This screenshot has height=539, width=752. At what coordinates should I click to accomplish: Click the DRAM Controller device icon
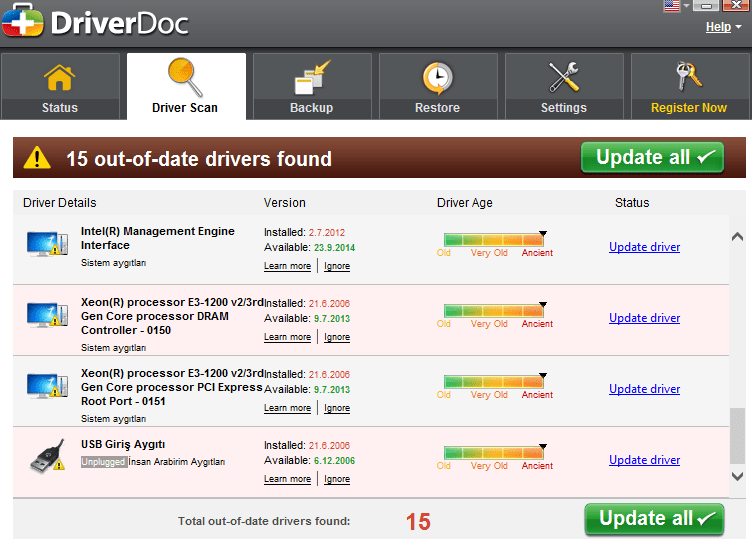coord(47,315)
